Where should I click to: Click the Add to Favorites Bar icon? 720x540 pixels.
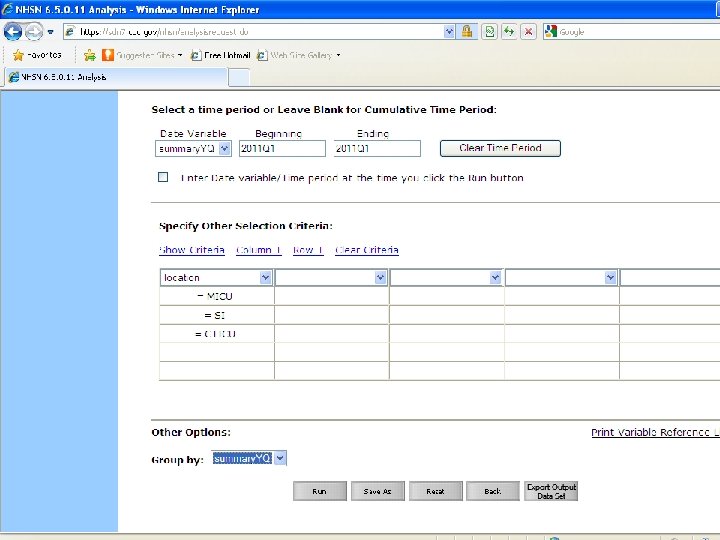(x=90, y=55)
